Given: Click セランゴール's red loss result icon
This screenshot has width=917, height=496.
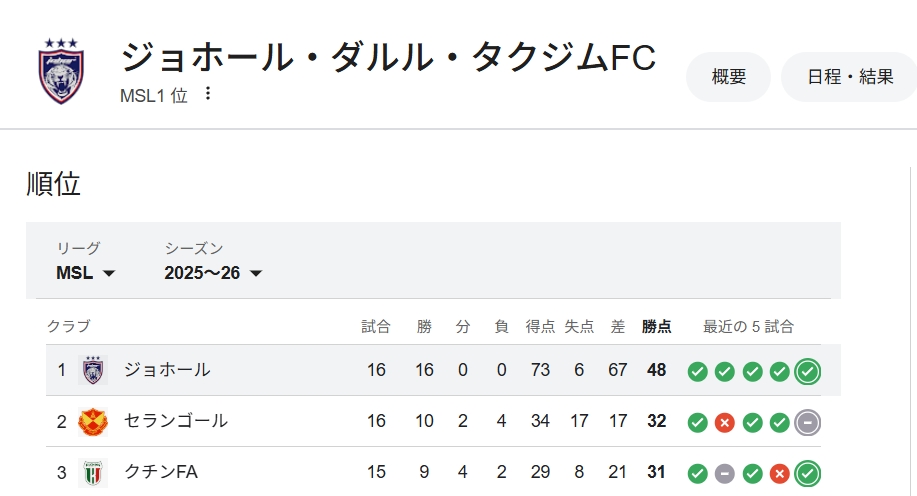Looking at the screenshot, I should pyautogui.click(x=725, y=422).
